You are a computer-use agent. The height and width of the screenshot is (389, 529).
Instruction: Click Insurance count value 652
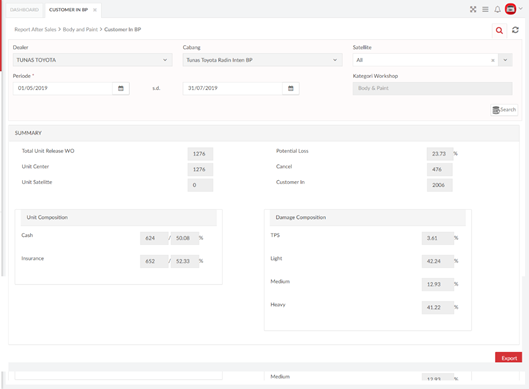154,261
